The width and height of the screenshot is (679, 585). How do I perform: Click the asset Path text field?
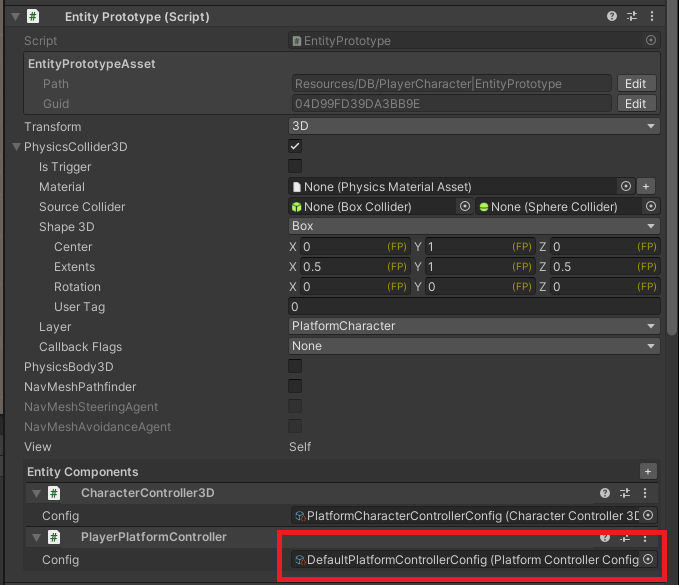point(452,84)
